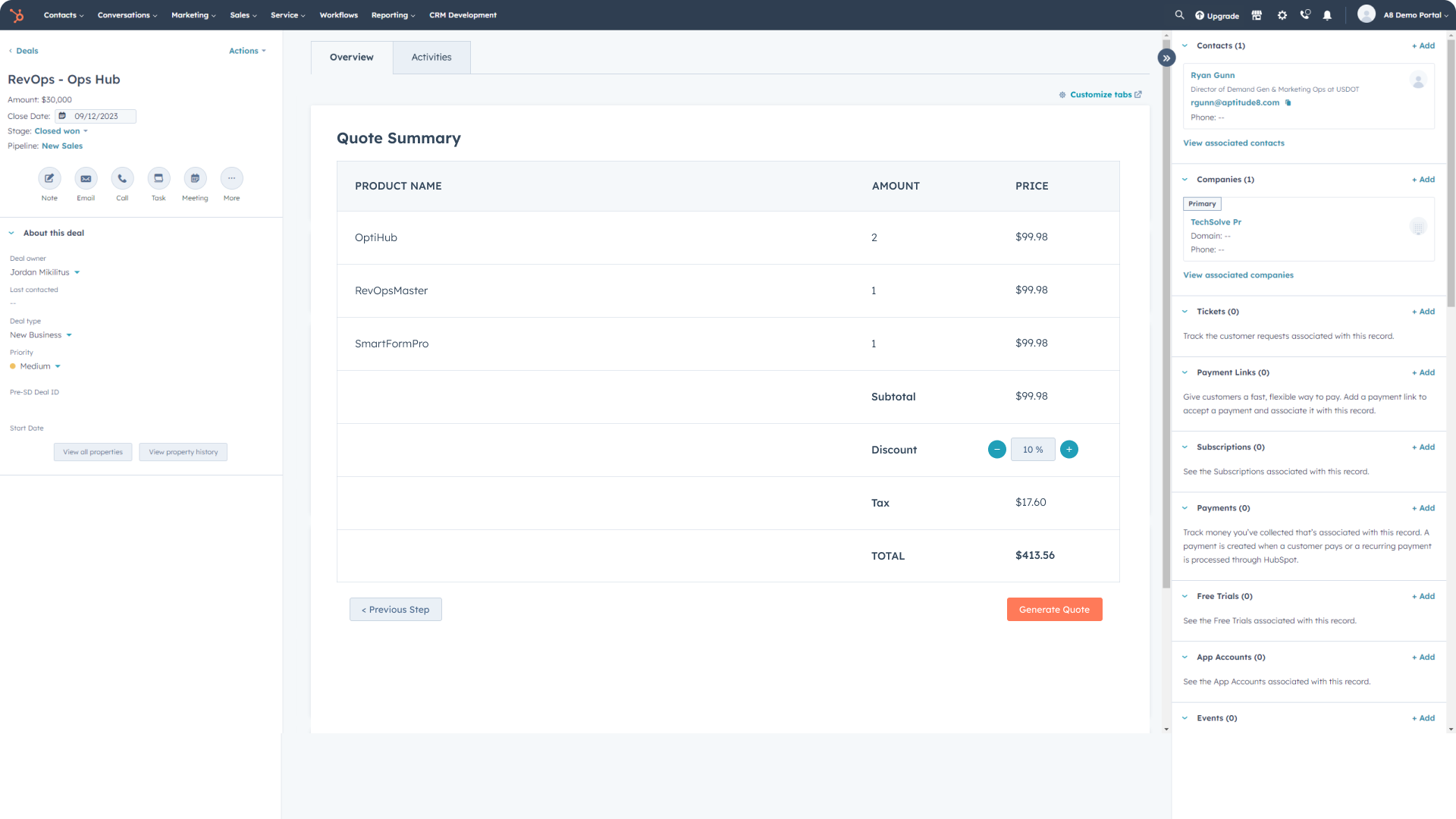Open the Sales menu
This screenshot has width=1456, height=819.
(x=243, y=15)
